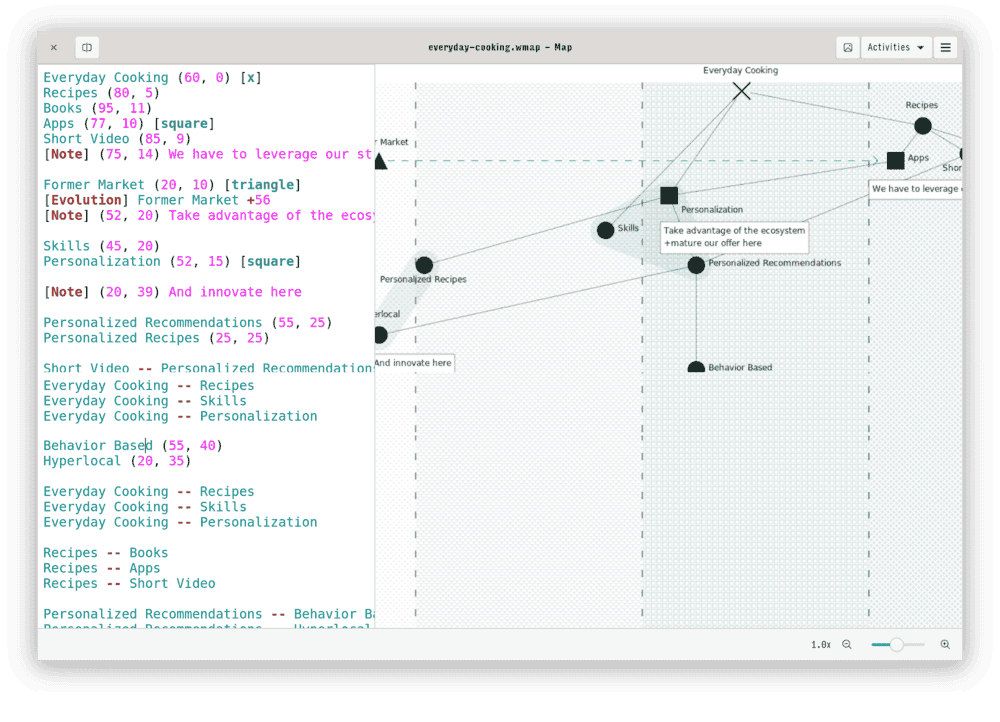This screenshot has height=722, width=1000.
Task: Click the Behavior Based node marker
Action: coord(696,367)
